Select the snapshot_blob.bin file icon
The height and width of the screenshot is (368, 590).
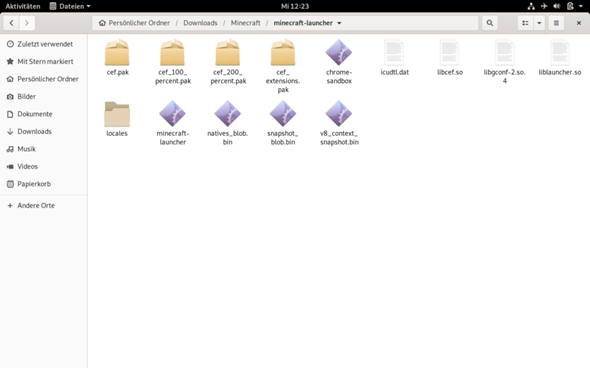coord(283,114)
